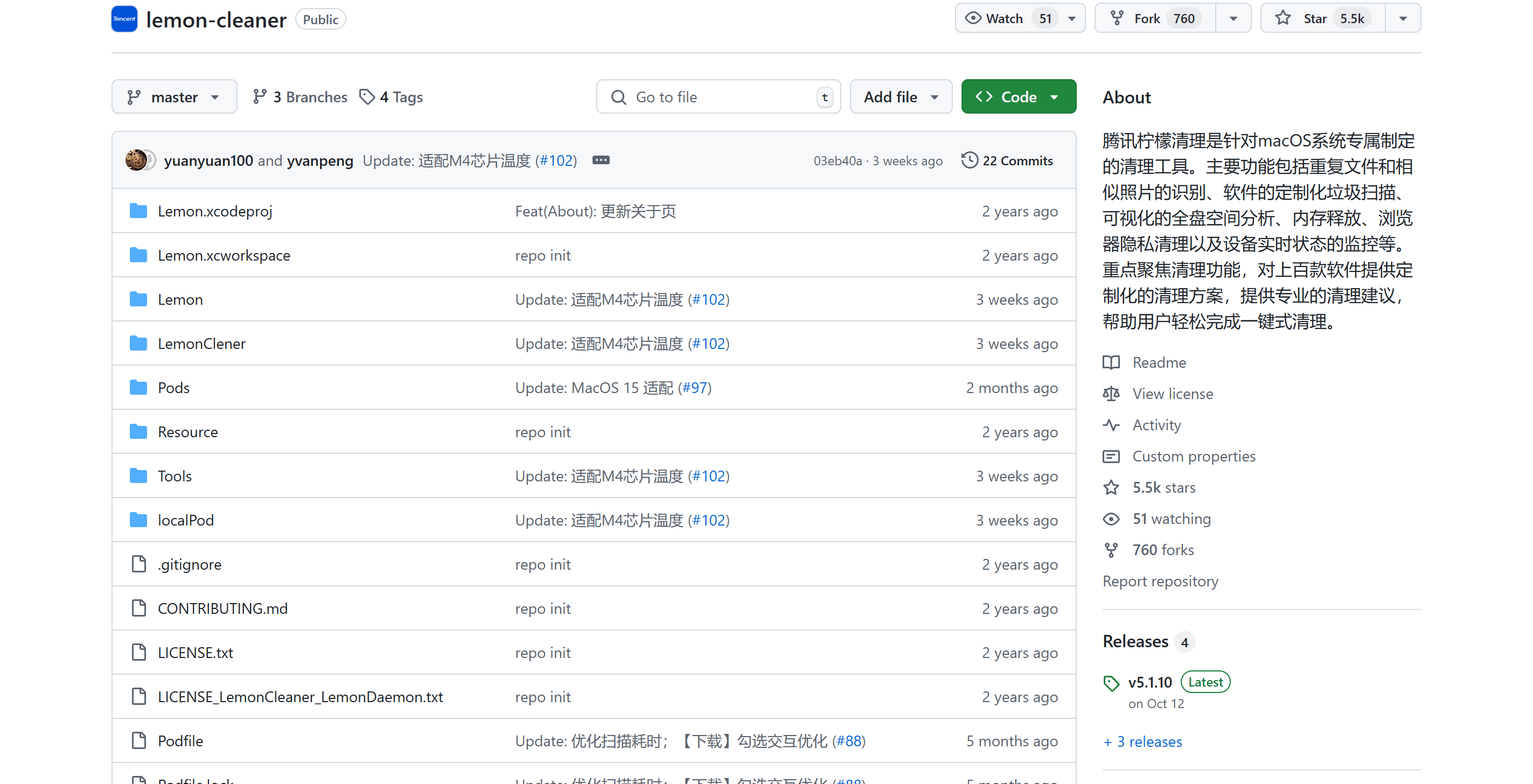Click the commit history clock icon
The image size is (1533, 784).
(x=969, y=160)
